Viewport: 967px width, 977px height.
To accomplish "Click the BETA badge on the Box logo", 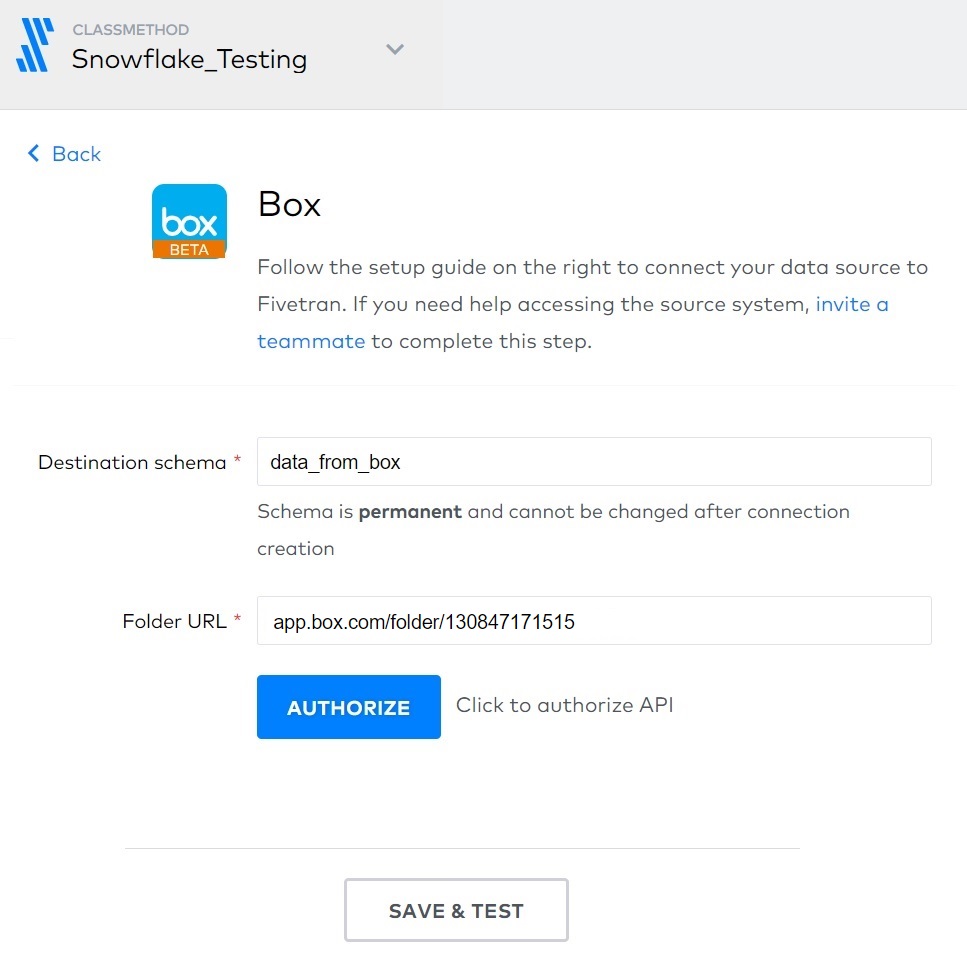I will (x=189, y=249).
